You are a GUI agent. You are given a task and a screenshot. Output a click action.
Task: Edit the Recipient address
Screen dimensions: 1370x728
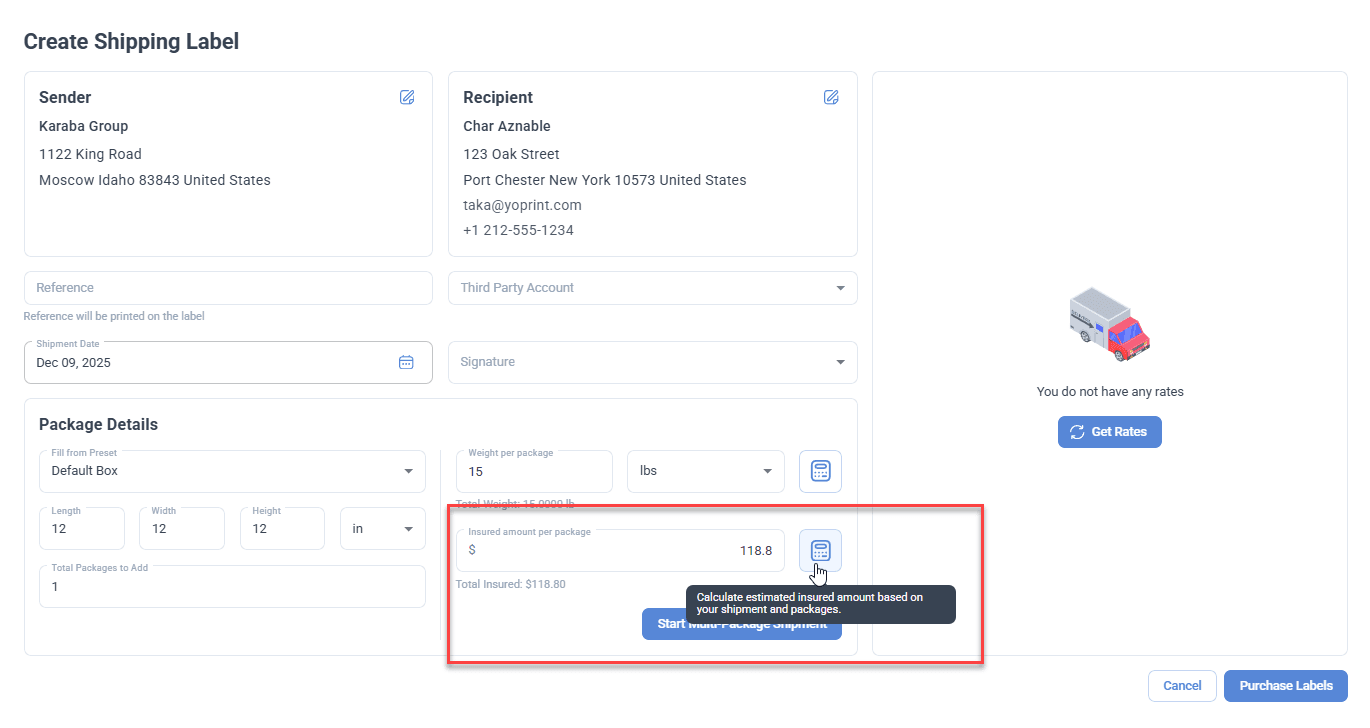click(x=831, y=97)
